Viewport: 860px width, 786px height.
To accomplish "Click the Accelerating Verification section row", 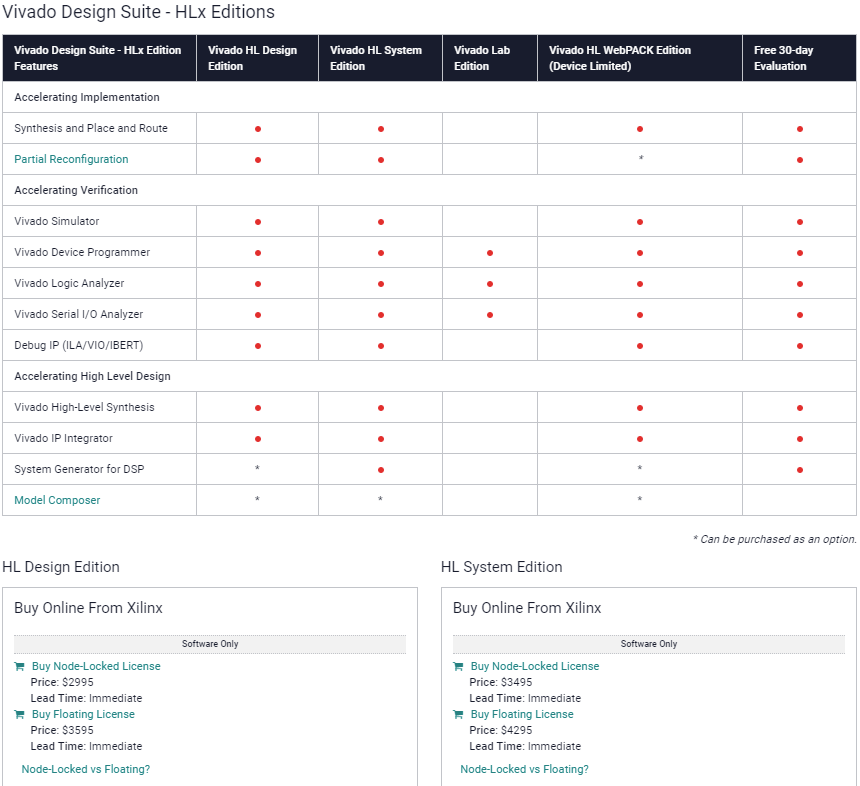I will click(x=429, y=190).
